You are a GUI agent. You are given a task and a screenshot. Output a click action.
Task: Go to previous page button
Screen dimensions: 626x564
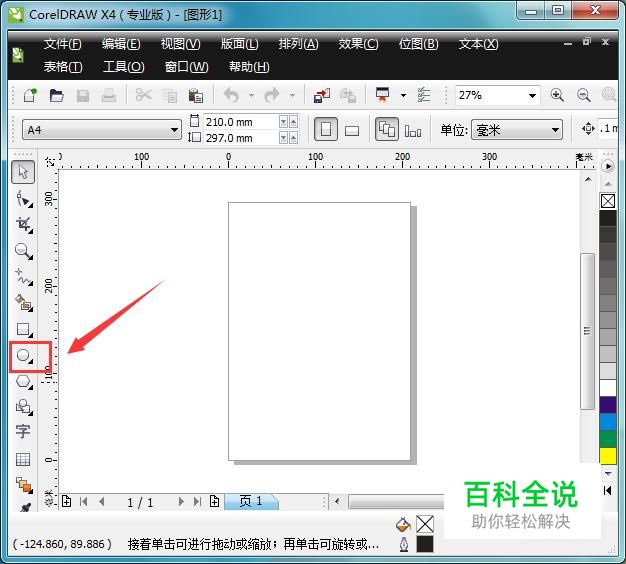click(x=102, y=501)
